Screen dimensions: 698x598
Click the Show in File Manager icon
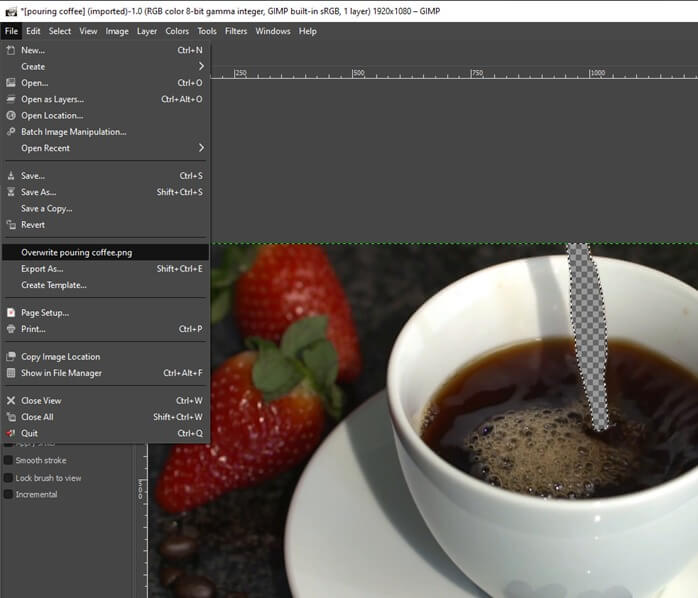[x=10, y=373]
